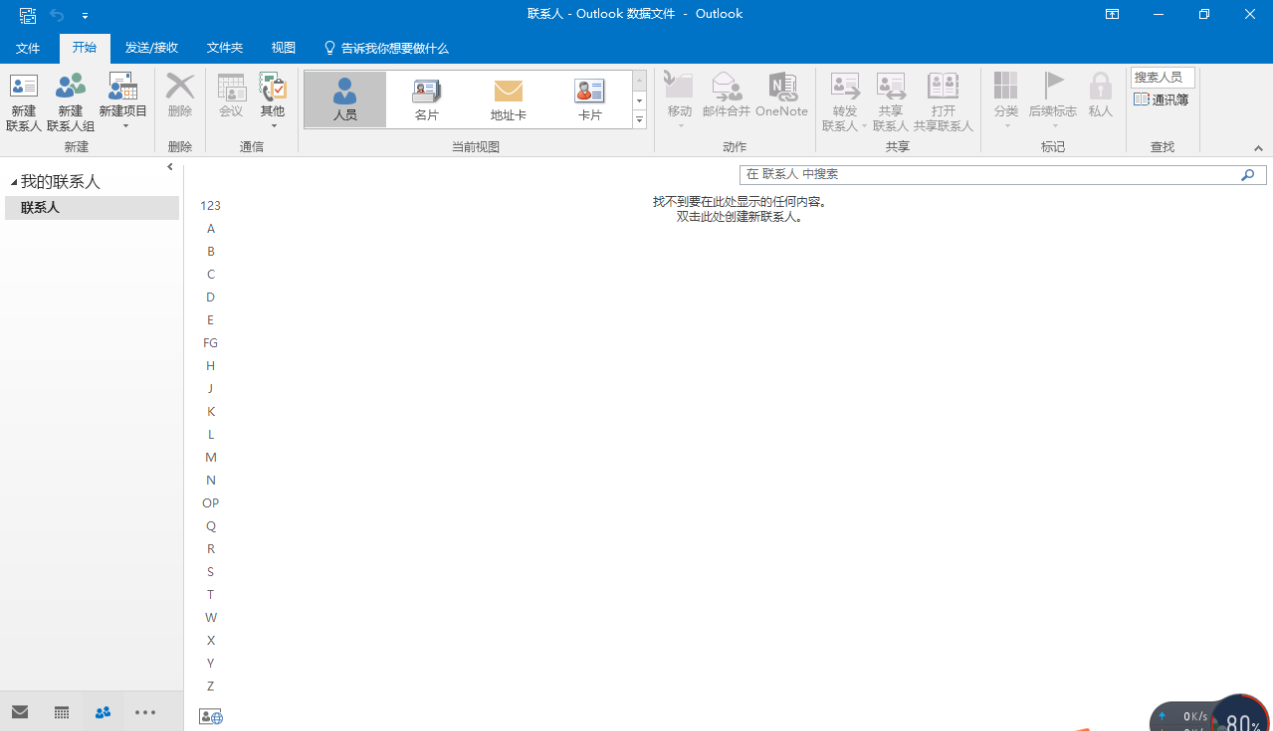
Task: Jump to letter OP index
Action: (x=210, y=503)
